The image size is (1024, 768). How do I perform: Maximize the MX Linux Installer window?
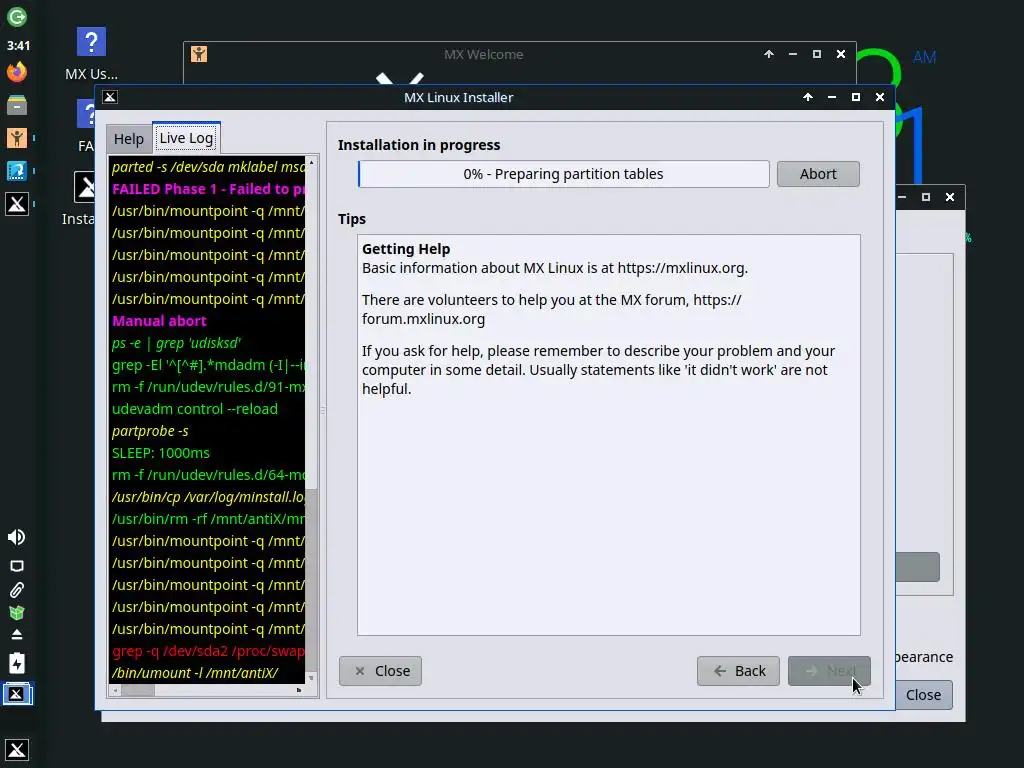coord(856,97)
